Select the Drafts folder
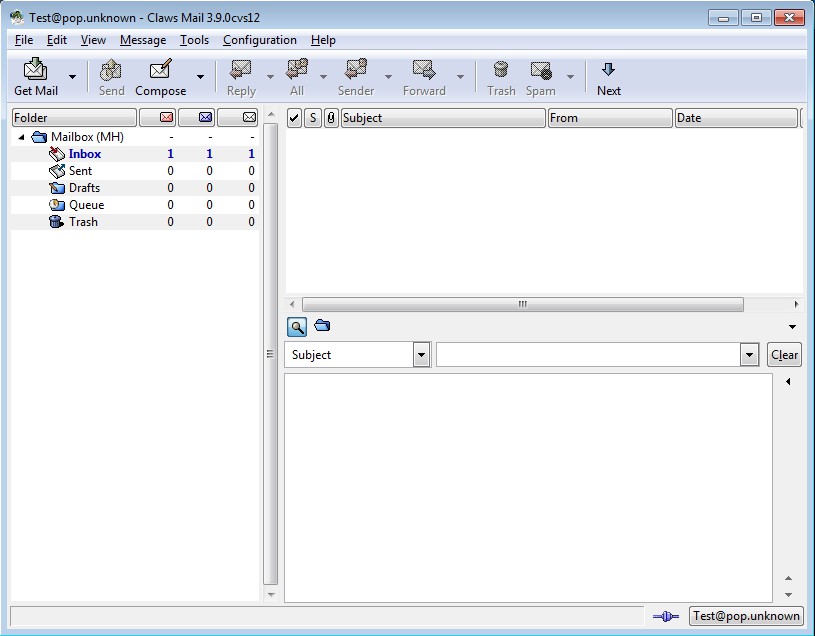Image resolution: width=815 pixels, height=636 pixels. click(x=84, y=188)
